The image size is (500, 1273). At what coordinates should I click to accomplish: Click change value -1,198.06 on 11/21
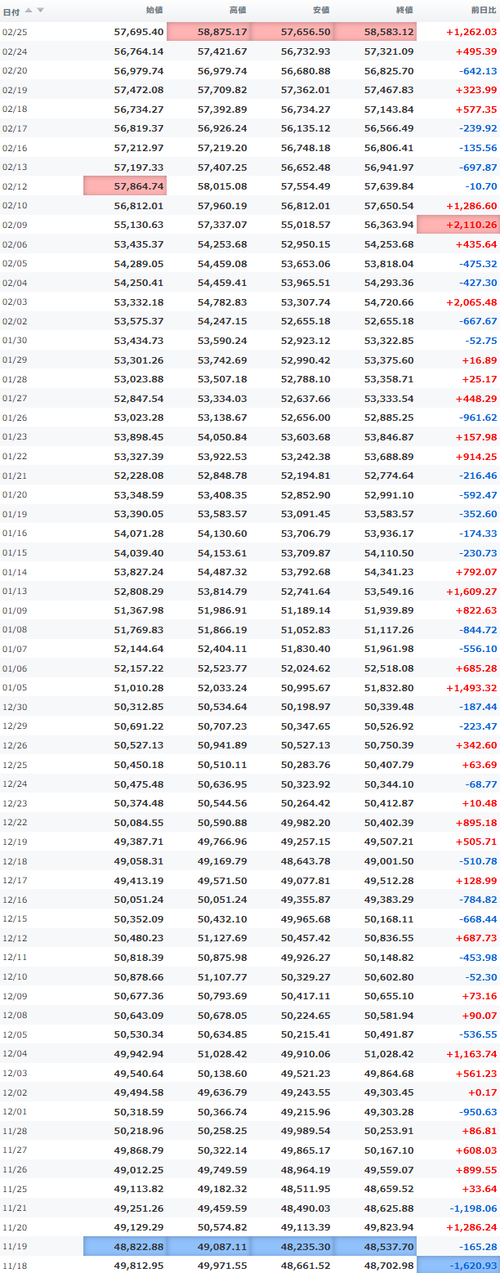[x=470, y=1207]
